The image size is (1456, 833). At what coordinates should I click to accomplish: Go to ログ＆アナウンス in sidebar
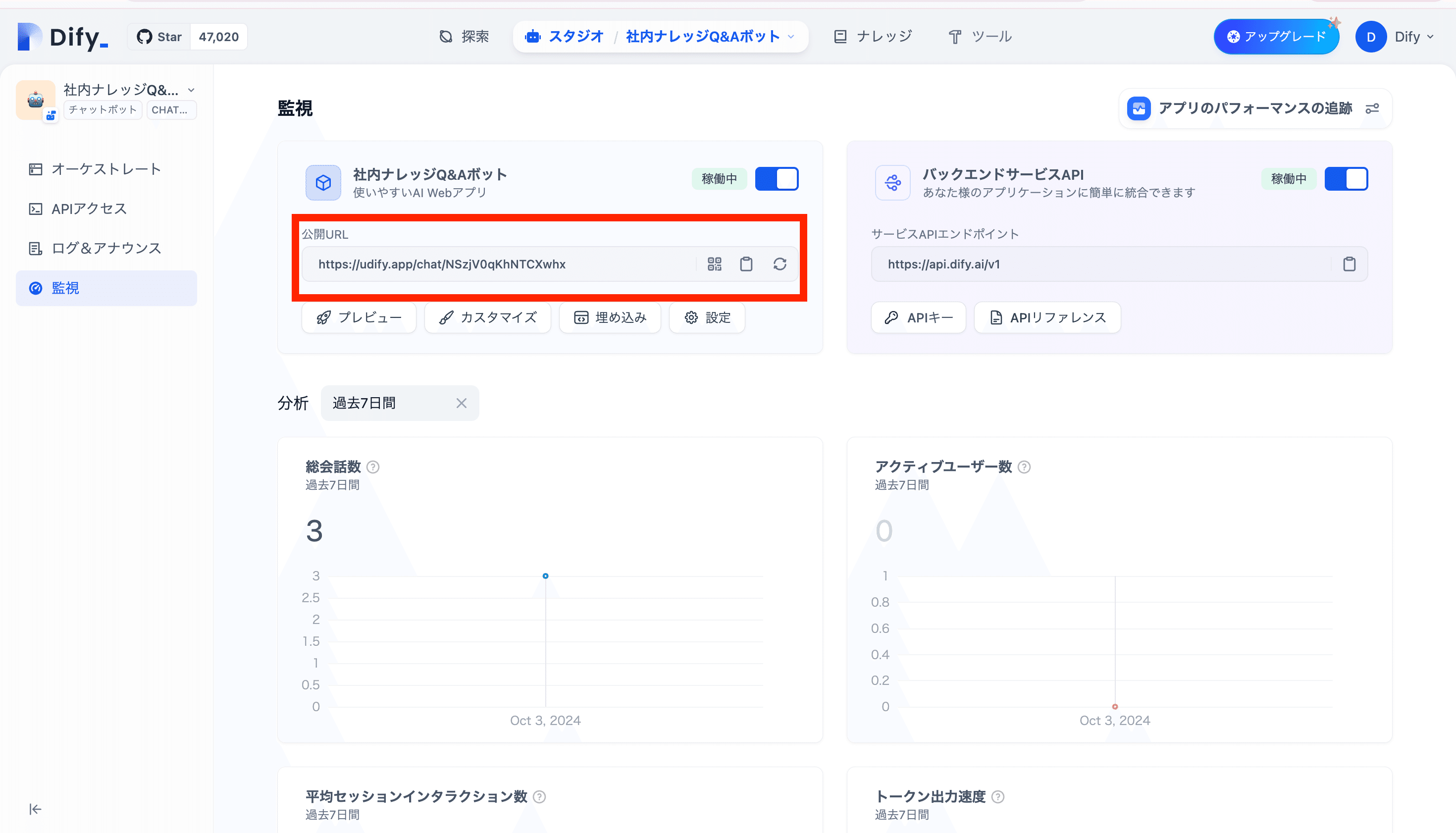[106, 248]
